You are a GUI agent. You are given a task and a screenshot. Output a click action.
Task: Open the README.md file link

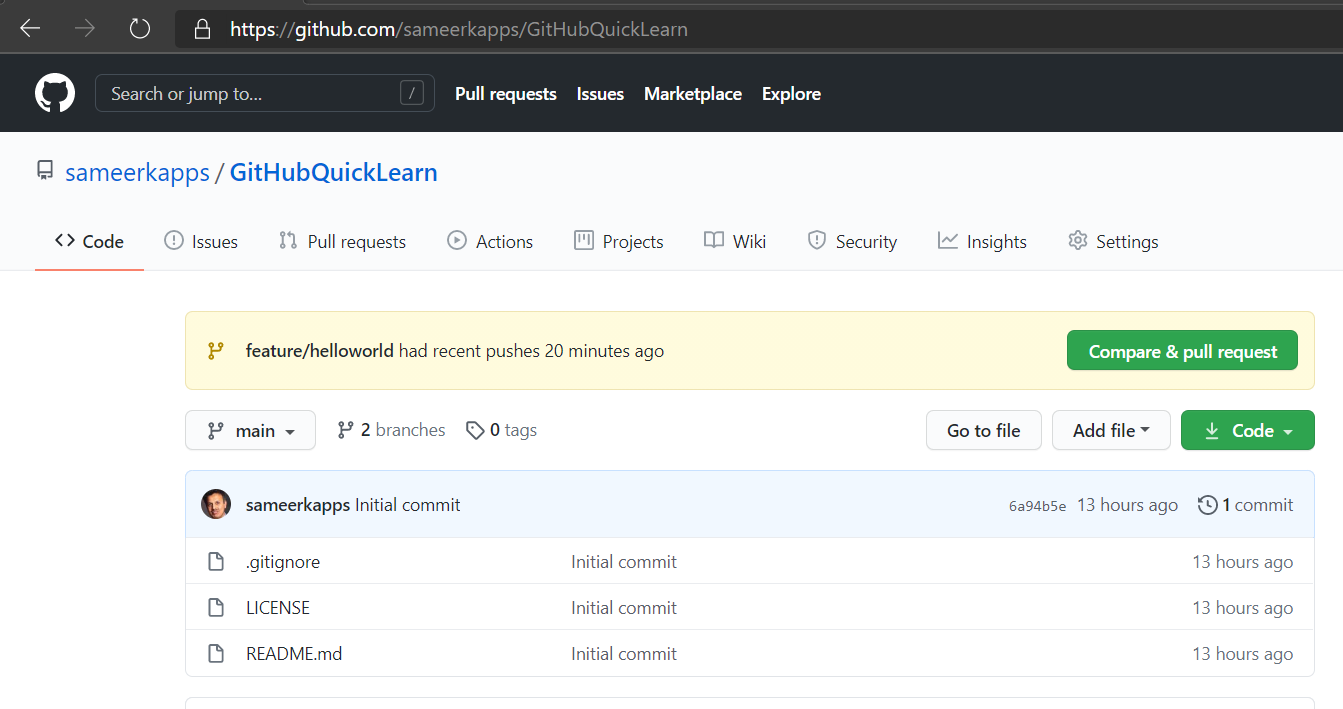(x=293, y=653)
